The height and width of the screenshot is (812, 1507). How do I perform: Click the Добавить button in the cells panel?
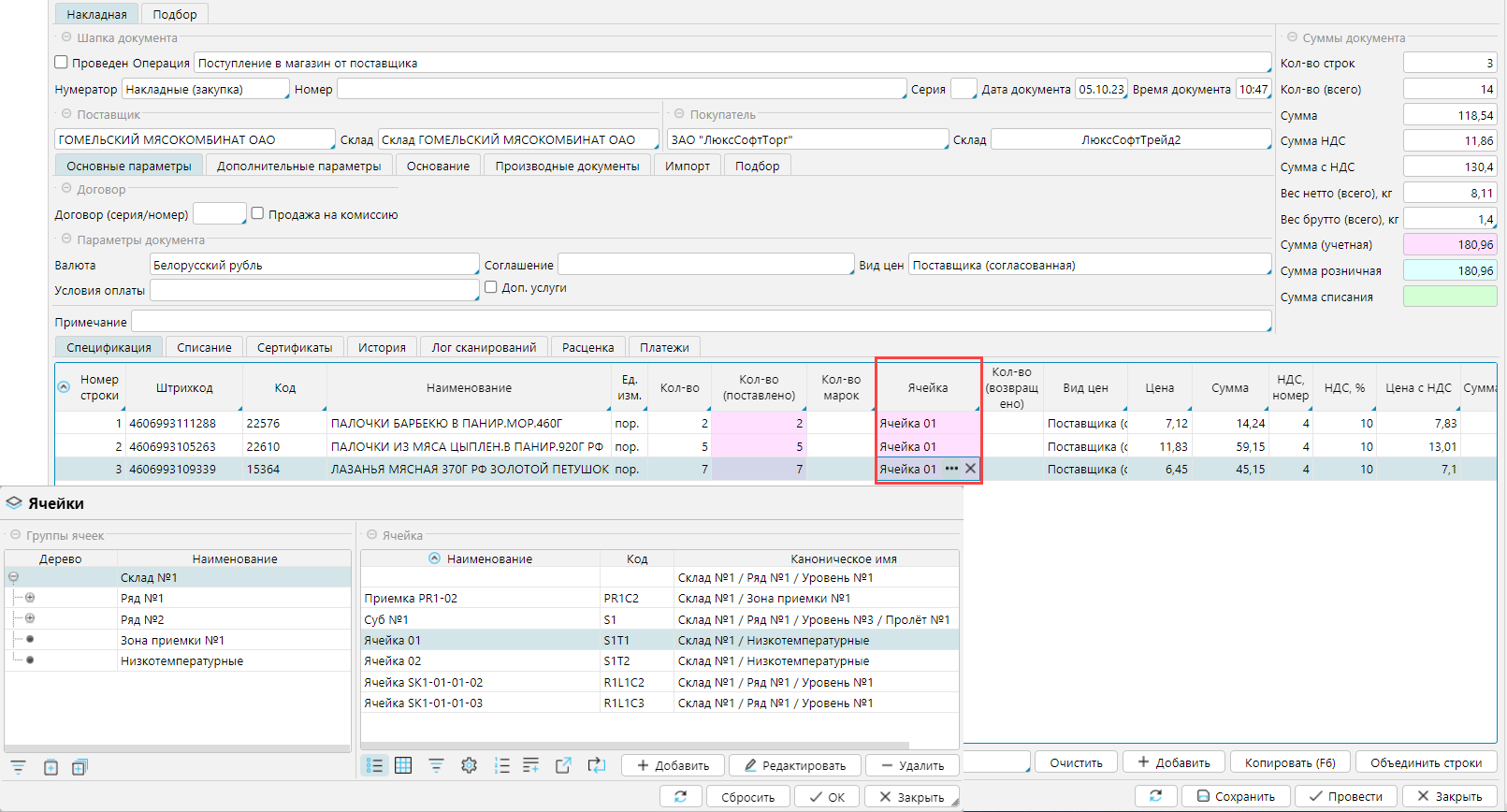(x=673, y=765)
